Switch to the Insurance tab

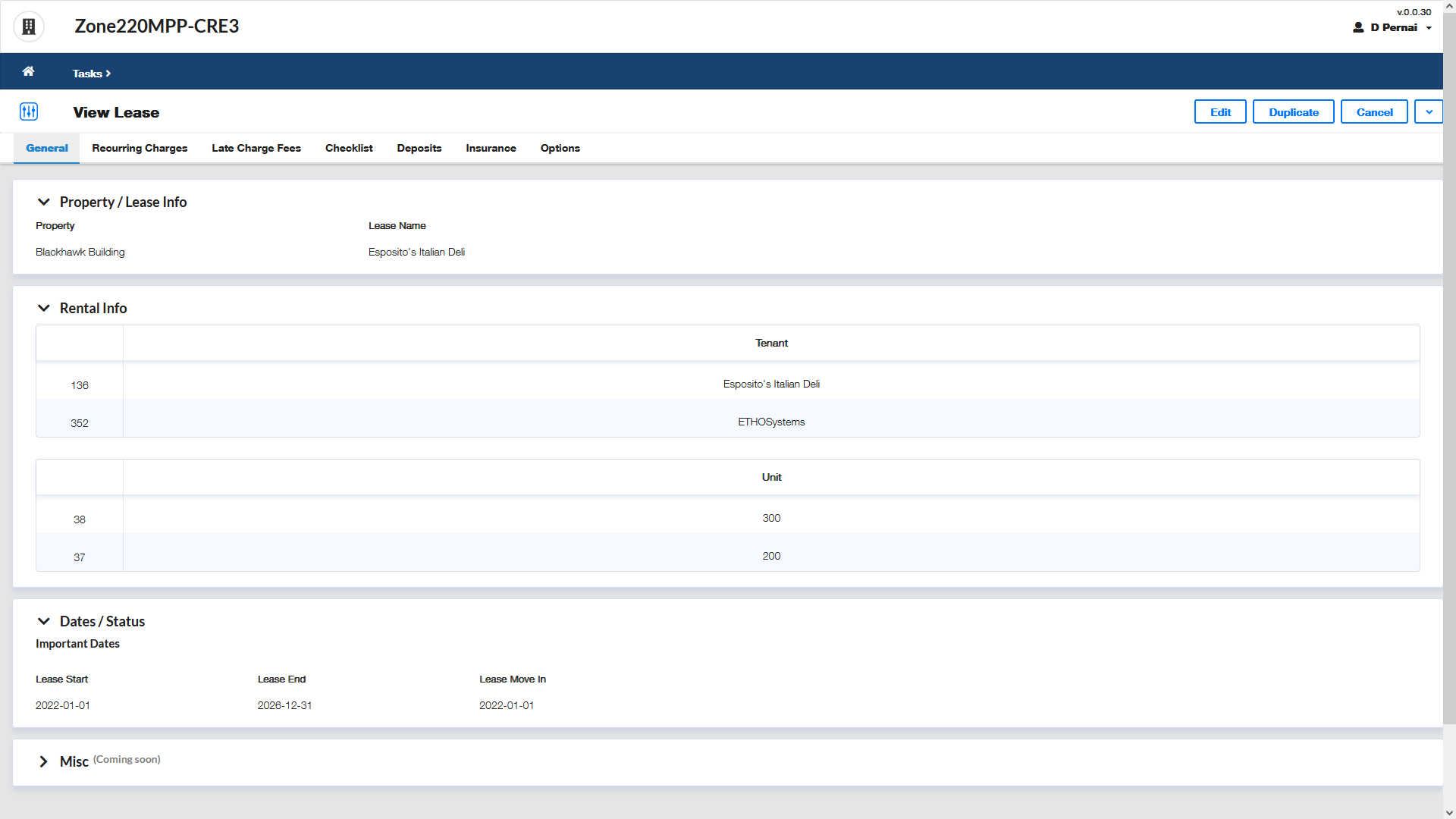(x=491, y=148)
